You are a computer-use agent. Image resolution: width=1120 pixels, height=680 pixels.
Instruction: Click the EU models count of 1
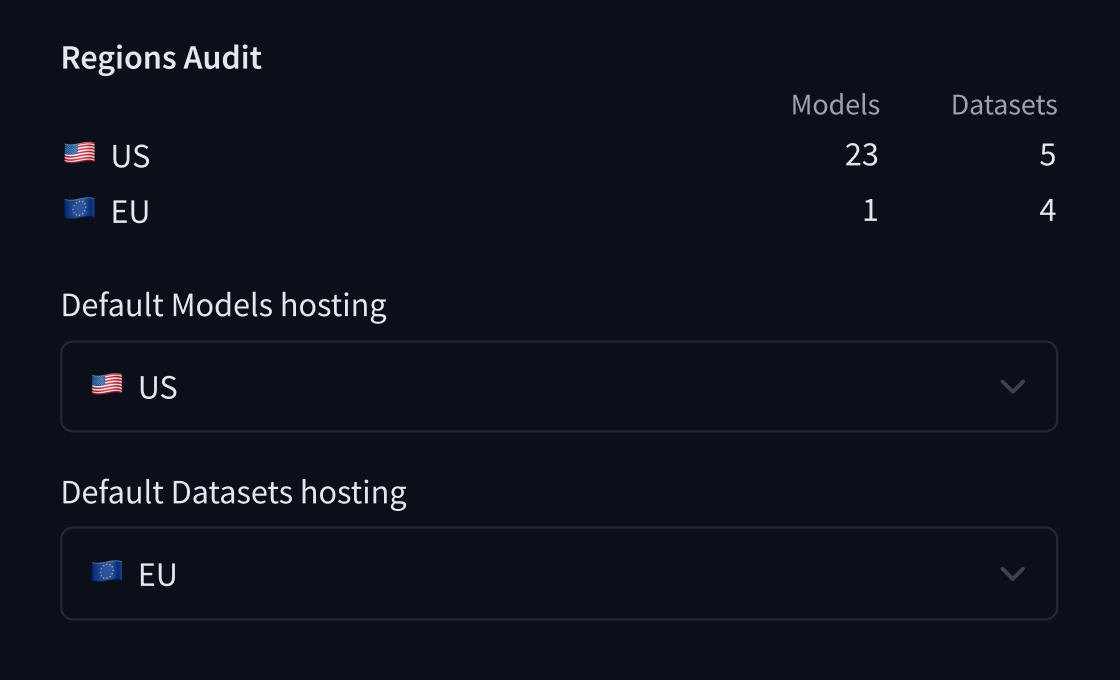click(870, 210)
